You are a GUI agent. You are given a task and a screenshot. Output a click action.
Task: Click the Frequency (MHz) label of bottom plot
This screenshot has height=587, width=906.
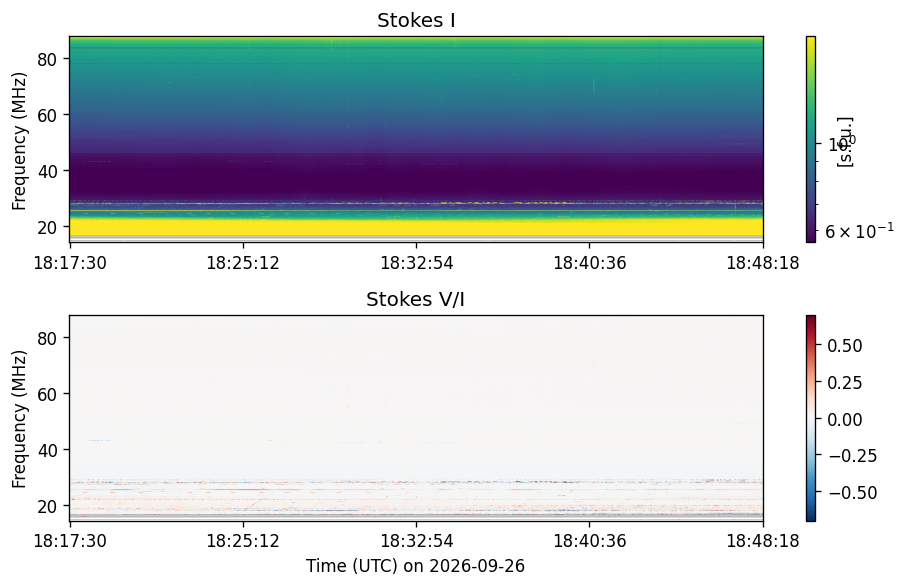tap(19, 419)
